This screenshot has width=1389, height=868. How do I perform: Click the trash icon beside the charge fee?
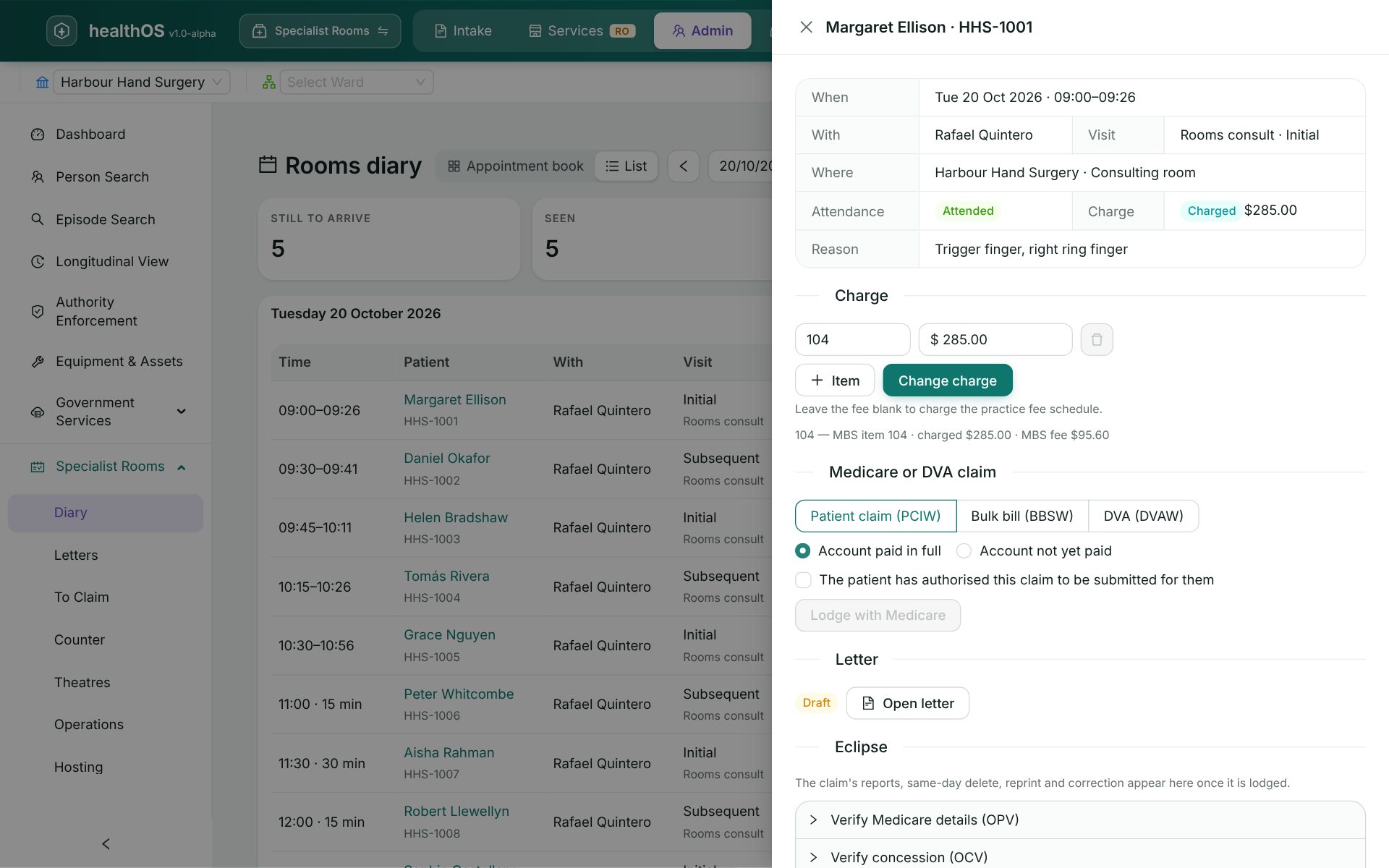(x=1097, y=339)
